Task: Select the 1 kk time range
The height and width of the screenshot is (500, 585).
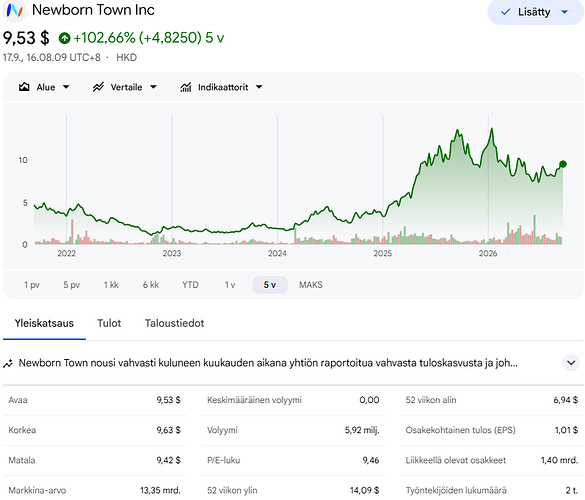Action: (111, 285)
